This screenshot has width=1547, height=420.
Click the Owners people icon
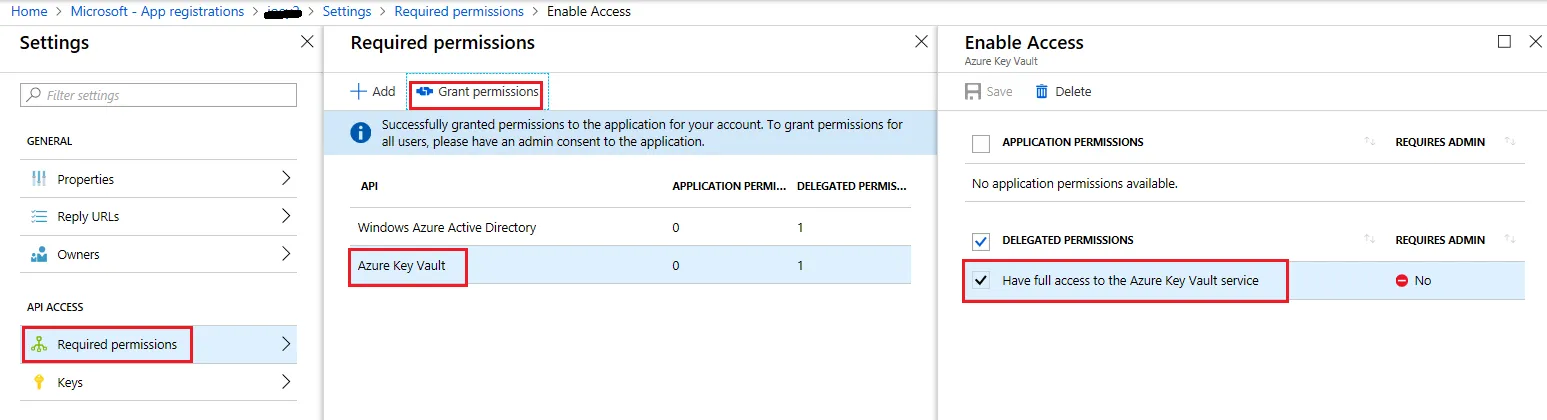coord(40,254)
